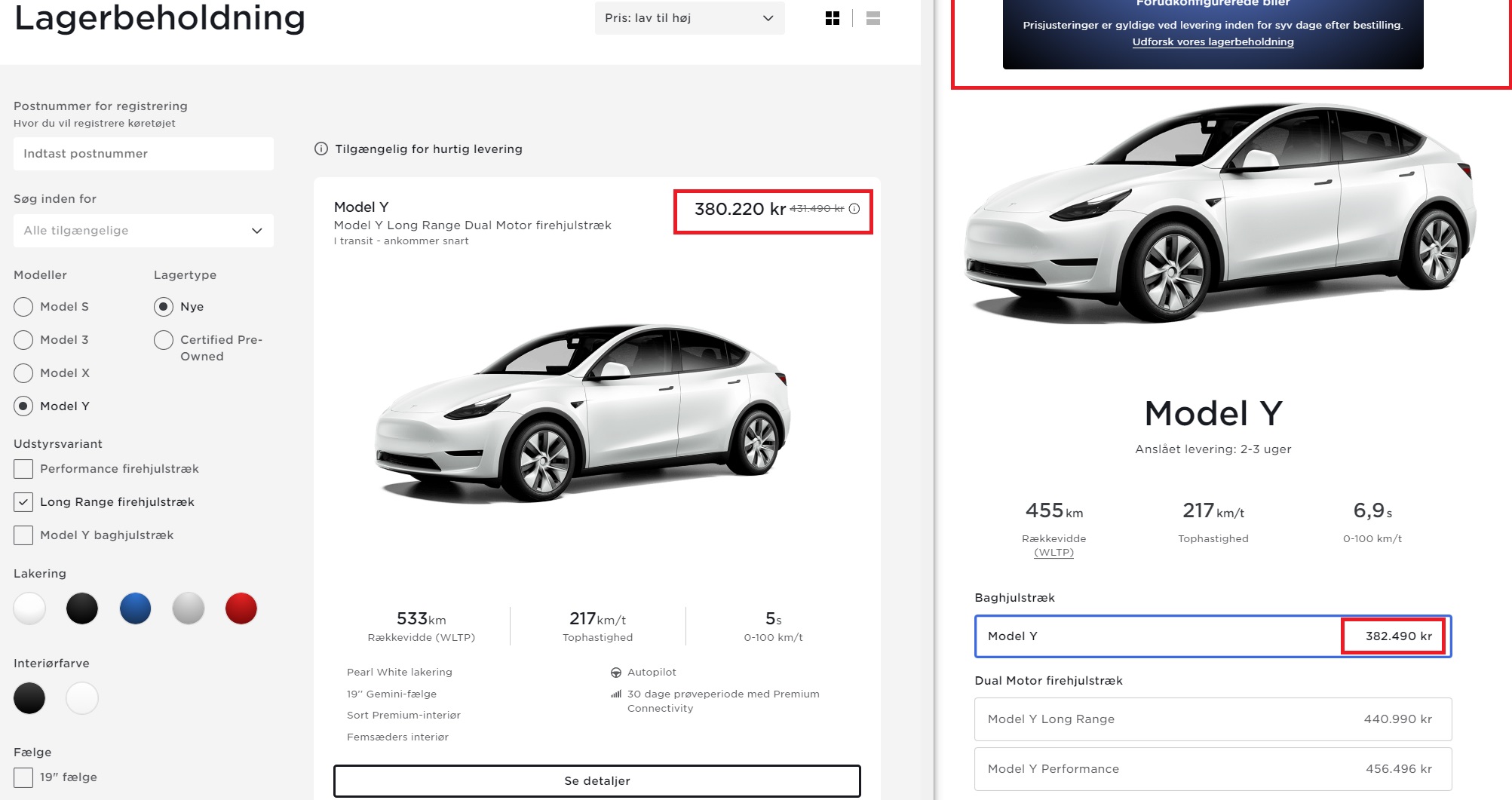This screenshot has width=1512, height=800.
Task: Select the 'Model Y Long Range' trim option
Action: 1213,719
